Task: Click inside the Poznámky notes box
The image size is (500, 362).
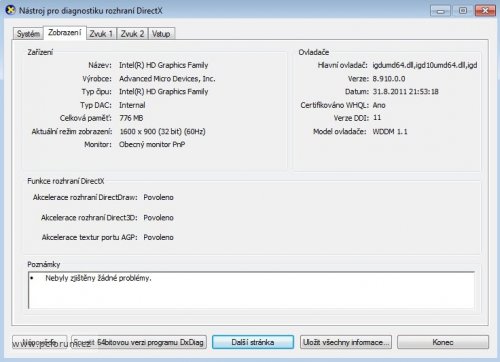Action: (x=252, y=290)
